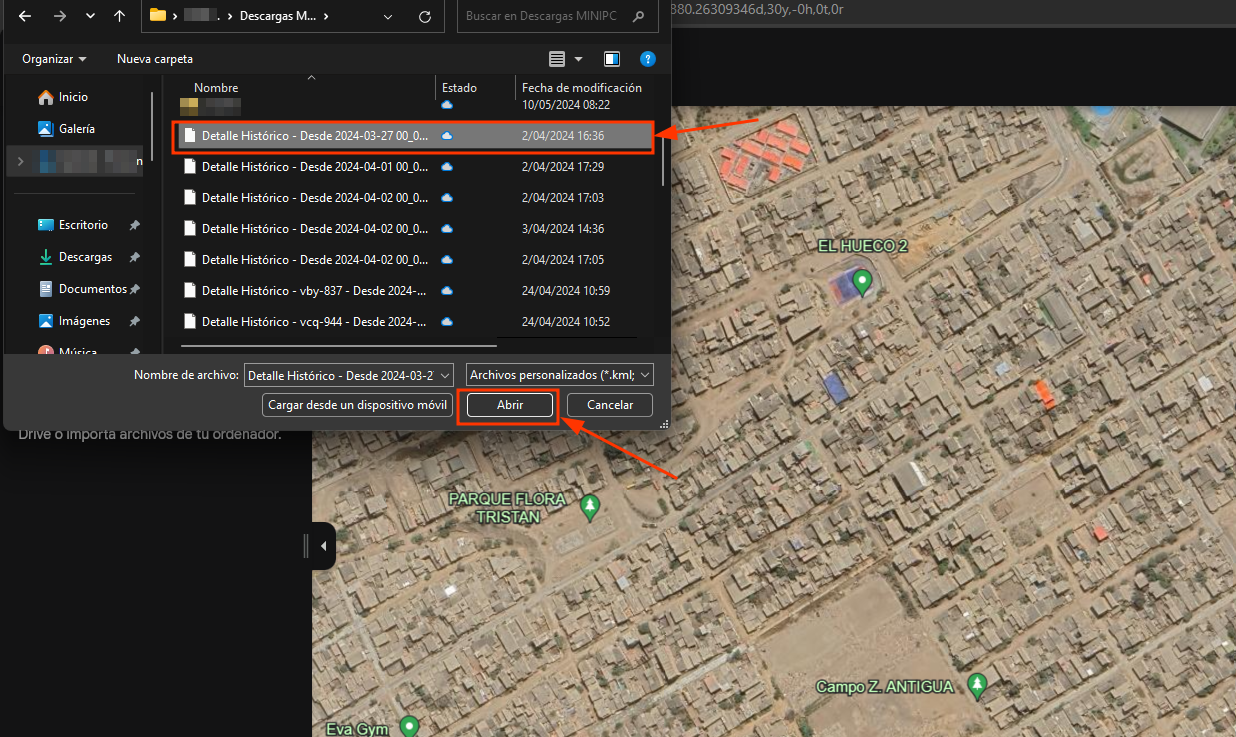Image resolution: width=1236 pixels, height=737 pixels.
Task: Click Nueva carpeta in toolbar
Action: click(155, 59)
